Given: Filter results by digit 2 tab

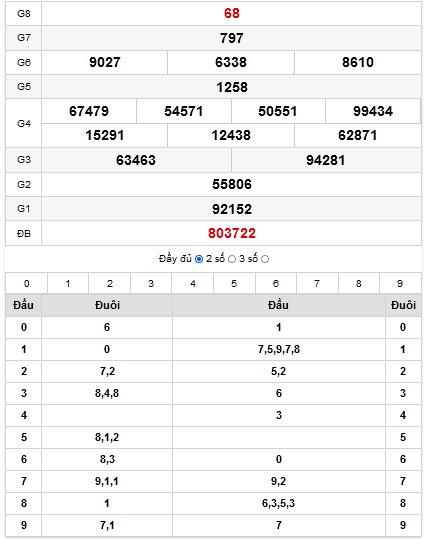Looking at the screenshot, I should [109, 284].
